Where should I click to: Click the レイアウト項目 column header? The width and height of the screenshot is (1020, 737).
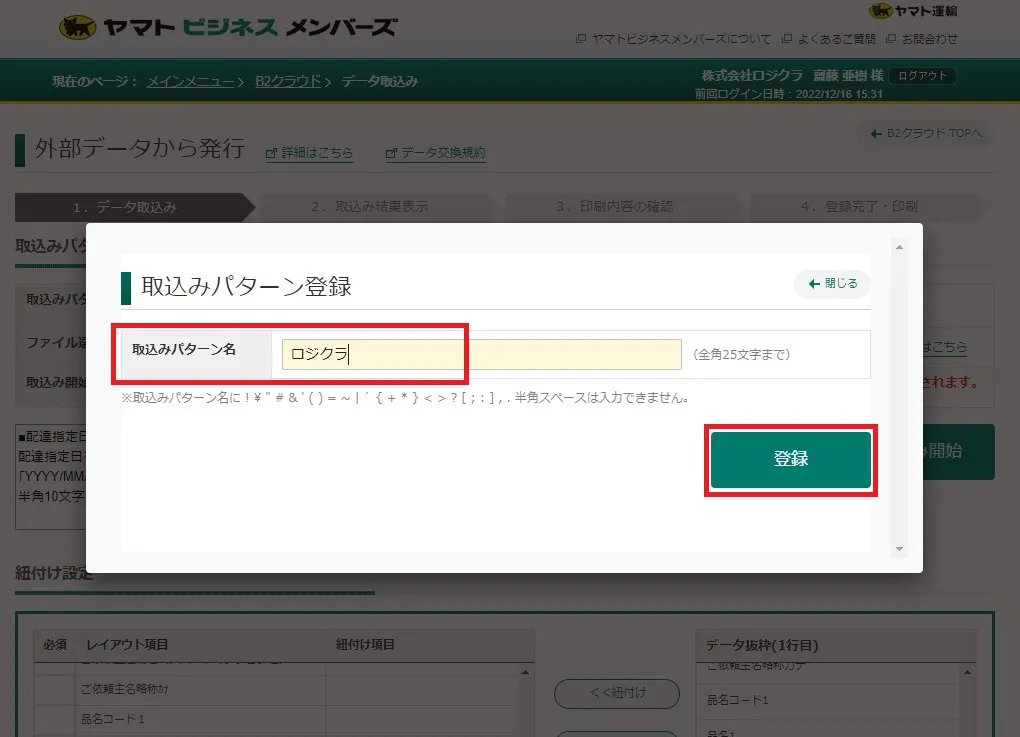pos(128,645)
